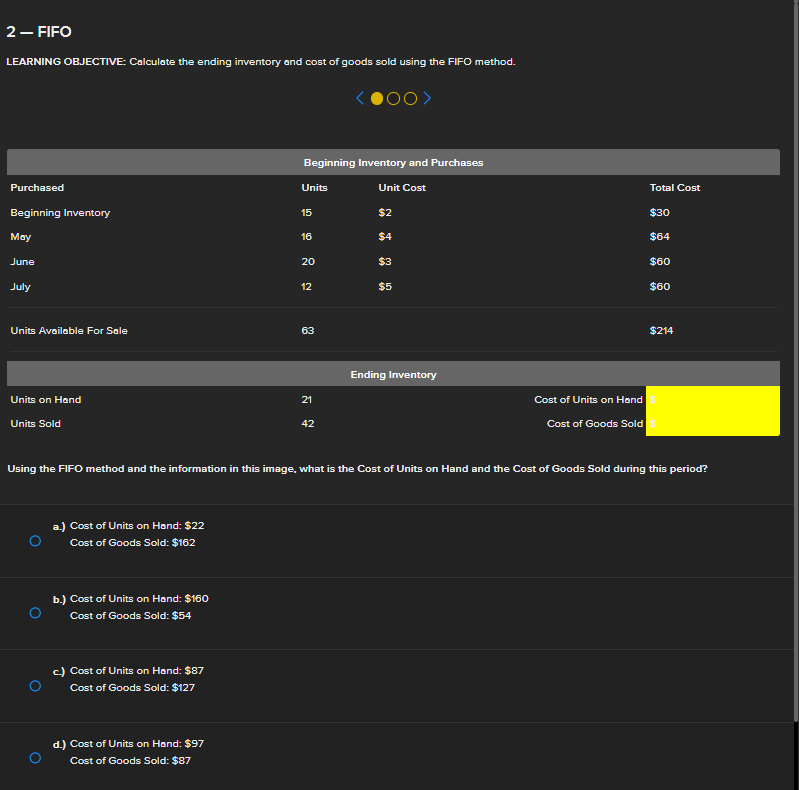Image resolution: width=799 pixels, height=790 pixels.
Task: Pick radio button for answer c
Action: (35, 686)
